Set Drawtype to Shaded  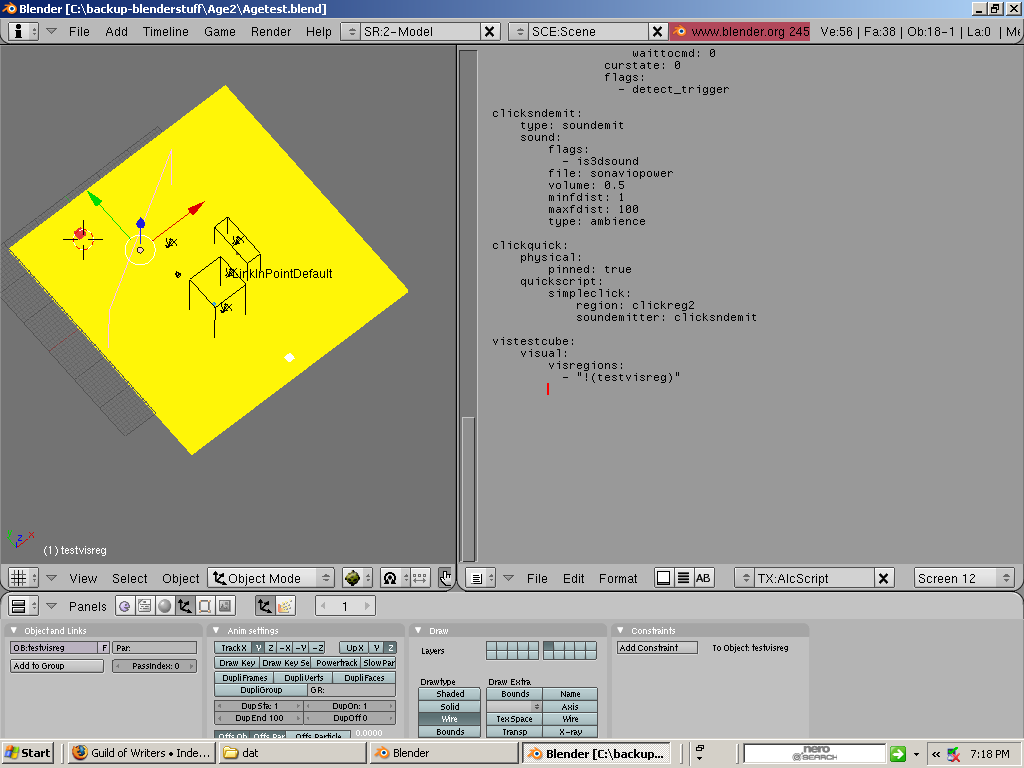tap(450, 694)
